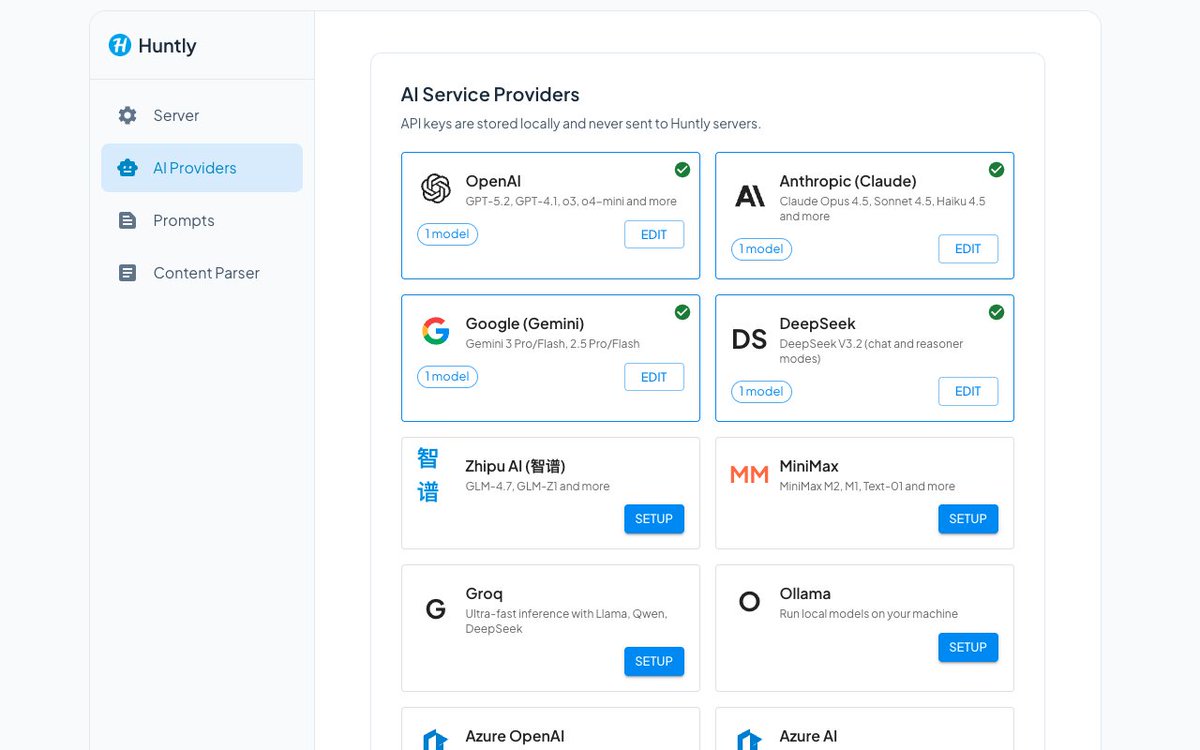Click the 'Anthropic (Claude)' card title
This screenshot has height=750, width=1200.
pos(848,181)
